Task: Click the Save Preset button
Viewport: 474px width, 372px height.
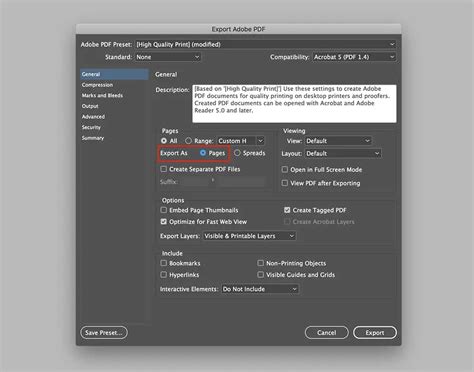Action: (x=104, y=332)
